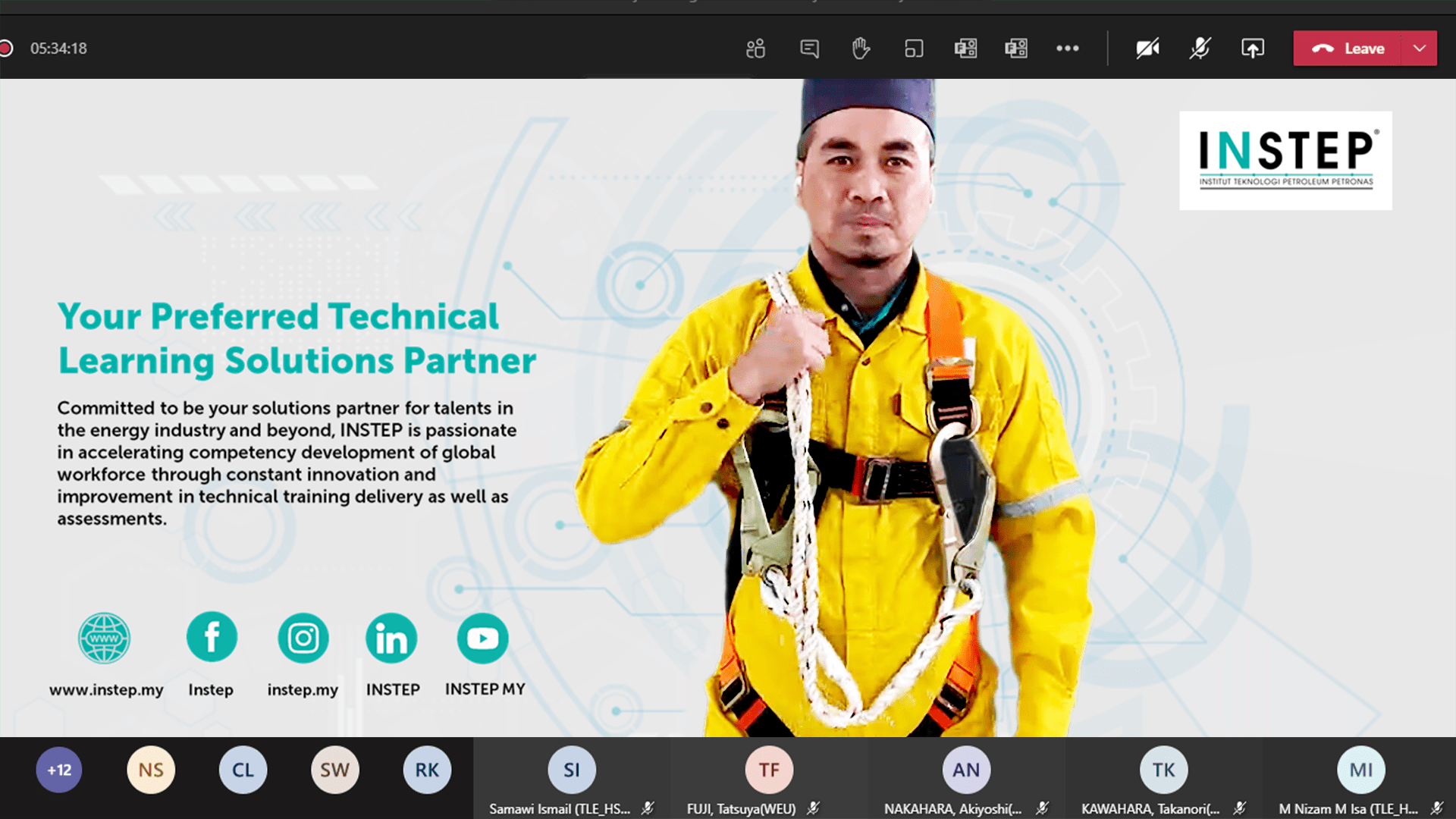Click the recording indicator dot
1456x819 pixels.
(x=6, y=49)
